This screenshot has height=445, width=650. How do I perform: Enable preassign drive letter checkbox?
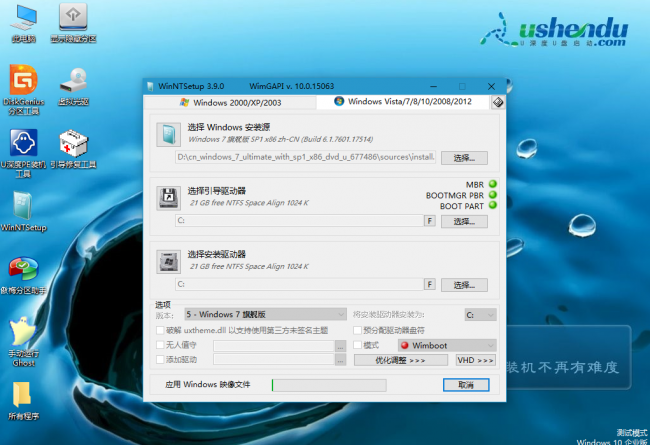[357, 330]
